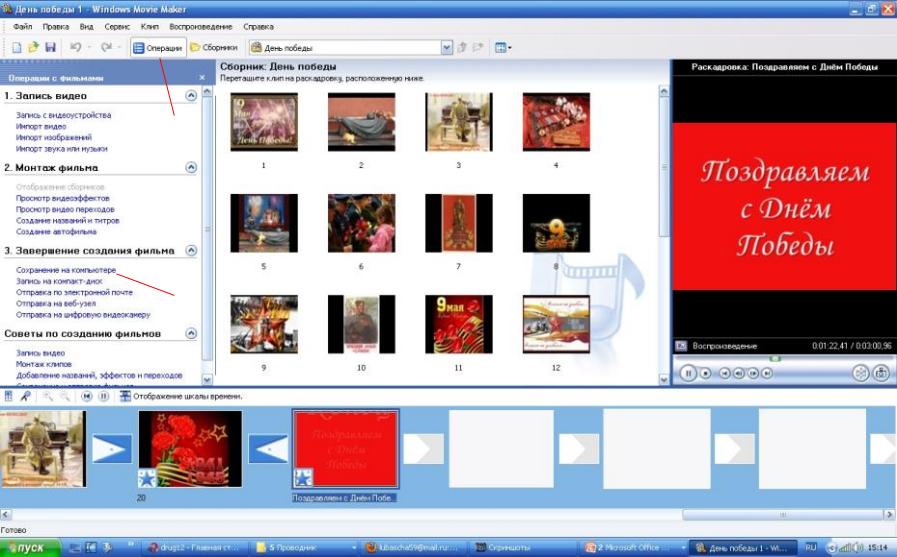This screenshot has width=897, height=557.
Task: Open Просмотр видео переходов link
Action: tap(65, 209)
